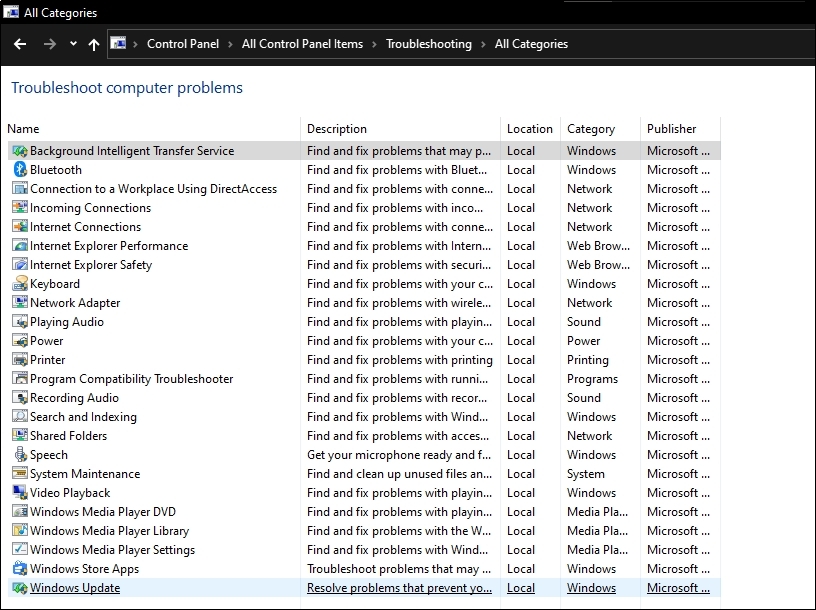Viewport: 816px width, 610px height.
Task: Select the Printer icon in list
Action: 19,360
